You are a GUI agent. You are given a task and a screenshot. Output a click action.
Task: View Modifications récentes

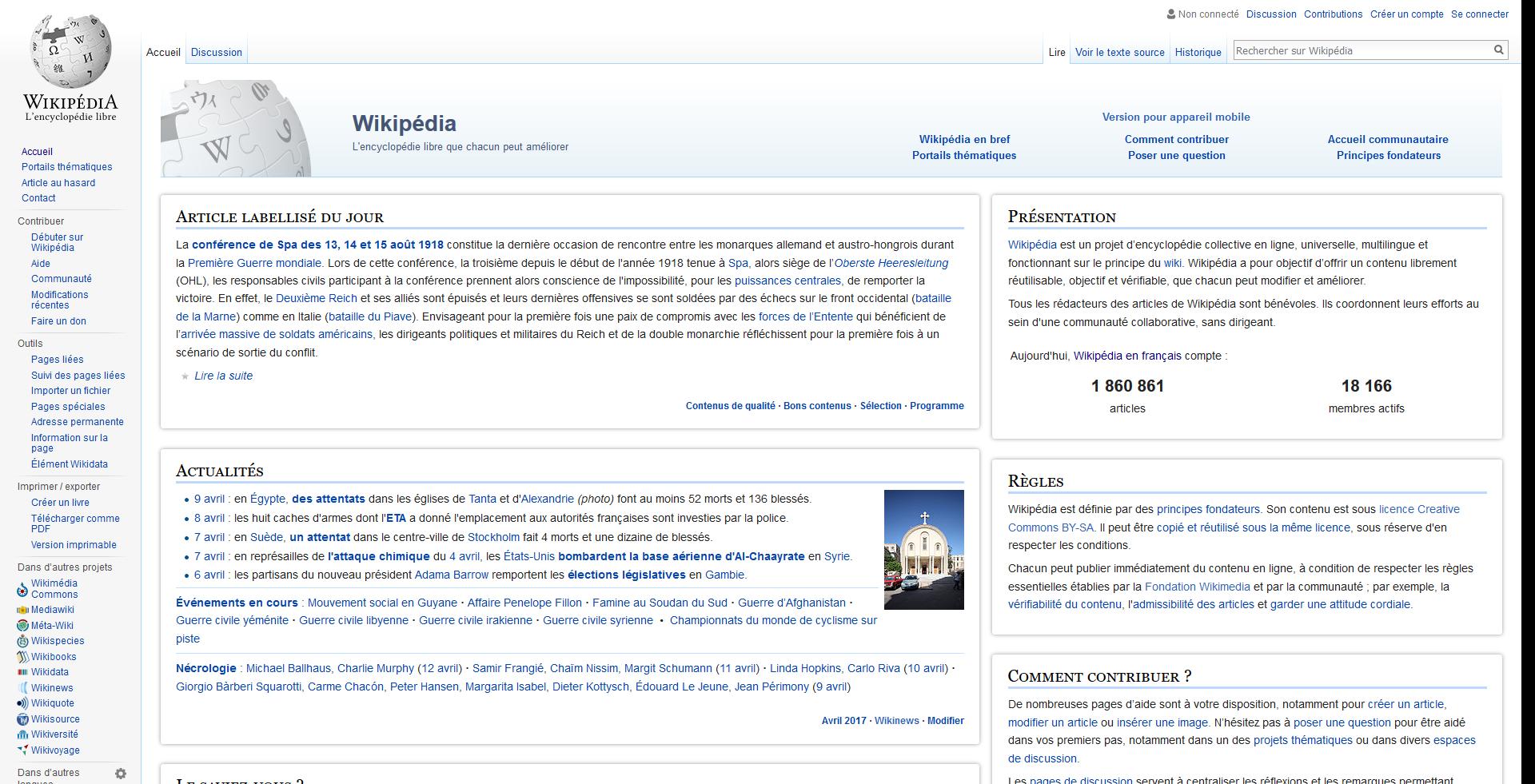pyautogui.click(x=60, y=300)
